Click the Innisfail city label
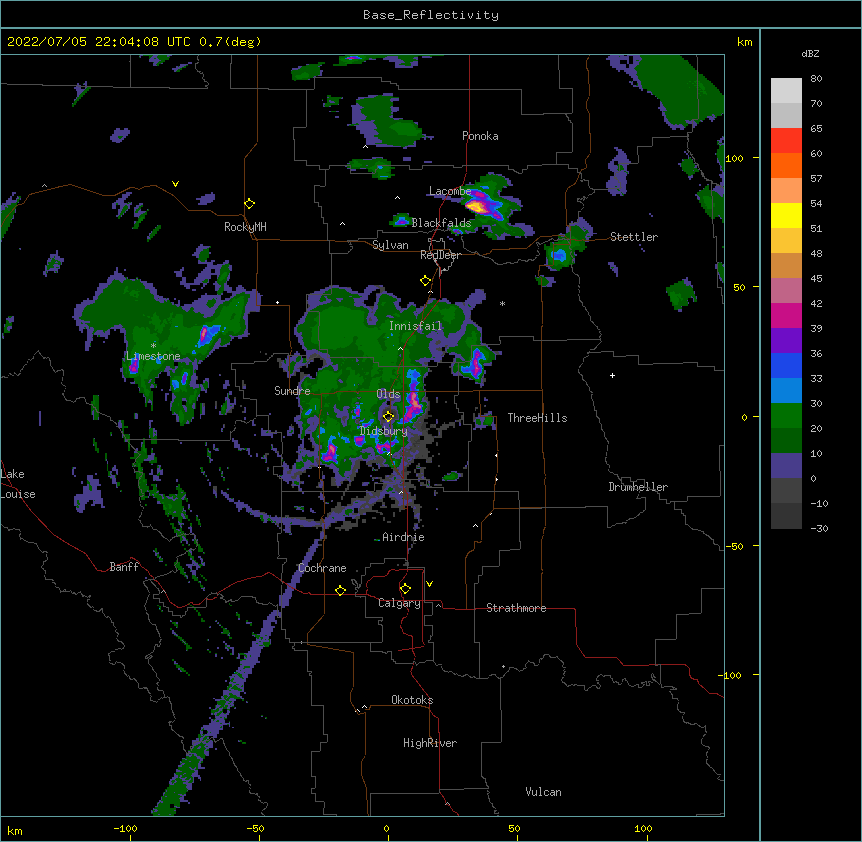862x842 pixels. click(x=415, y=326)
